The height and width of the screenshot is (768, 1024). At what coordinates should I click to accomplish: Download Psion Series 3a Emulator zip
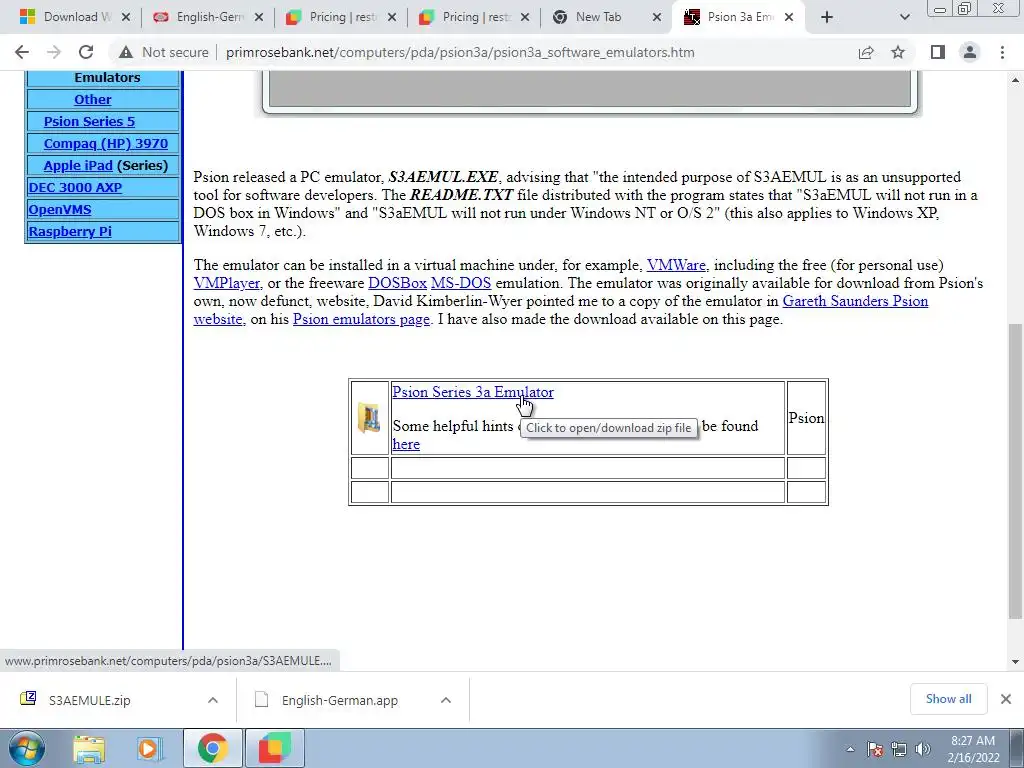tap(473, 392)
